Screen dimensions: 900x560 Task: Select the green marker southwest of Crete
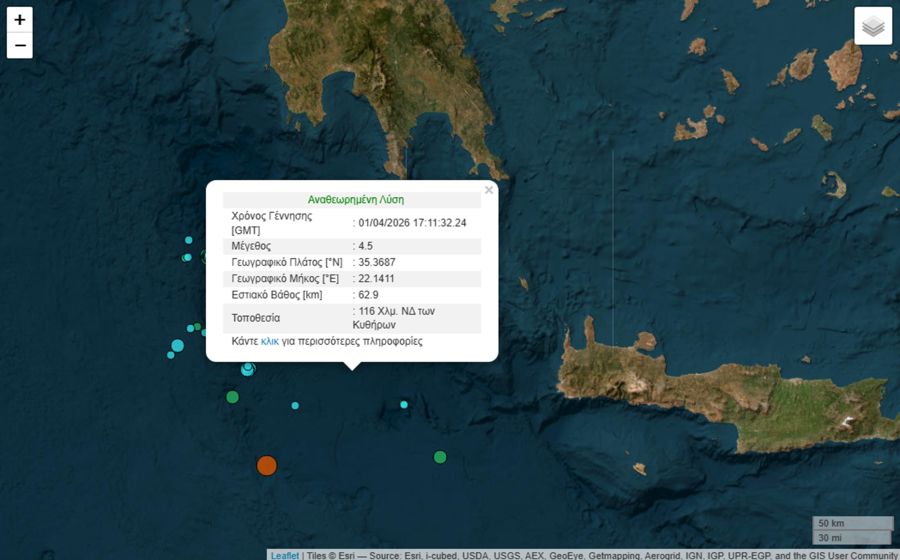pos(440,457)
